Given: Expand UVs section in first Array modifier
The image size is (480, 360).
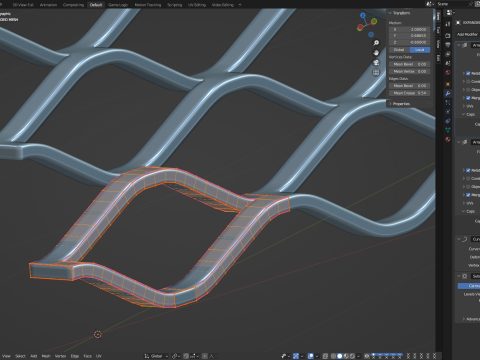Looking at the screenshot, I should (464, 106).
